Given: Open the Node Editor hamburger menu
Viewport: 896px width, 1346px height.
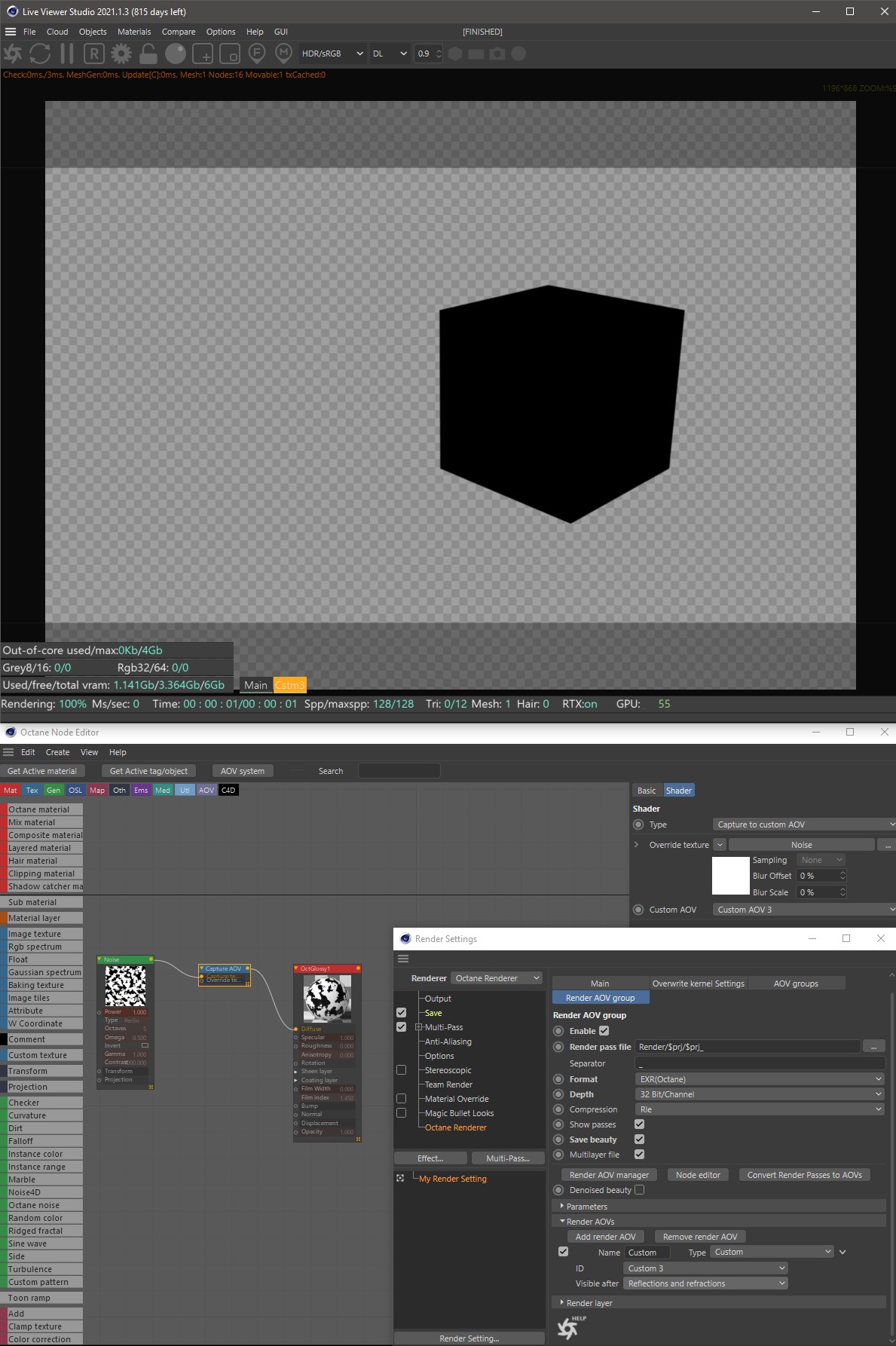Looking at the screenshot, I should click(8, 752).
